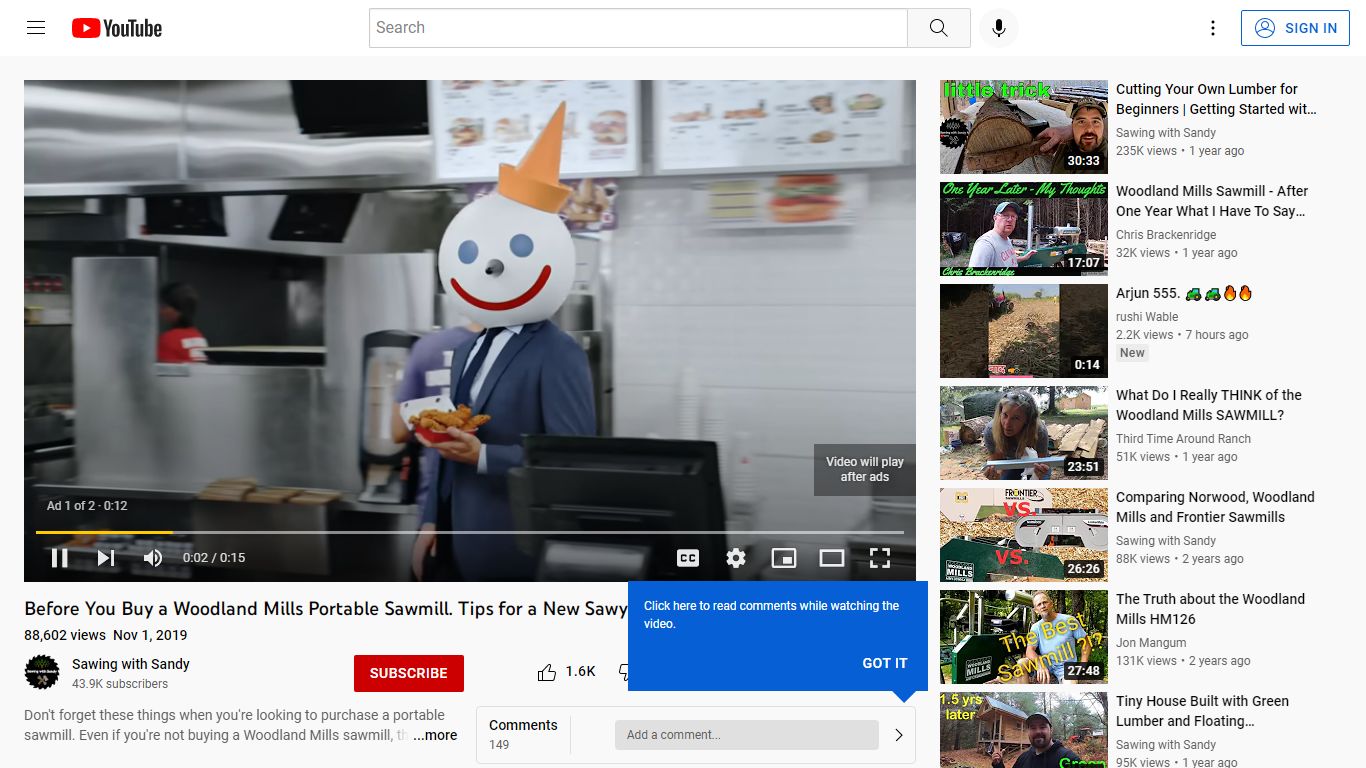1366x768 pixels.
Task: Toggle closed captions on
Action: pyautogui.click(x=688, y=558)
